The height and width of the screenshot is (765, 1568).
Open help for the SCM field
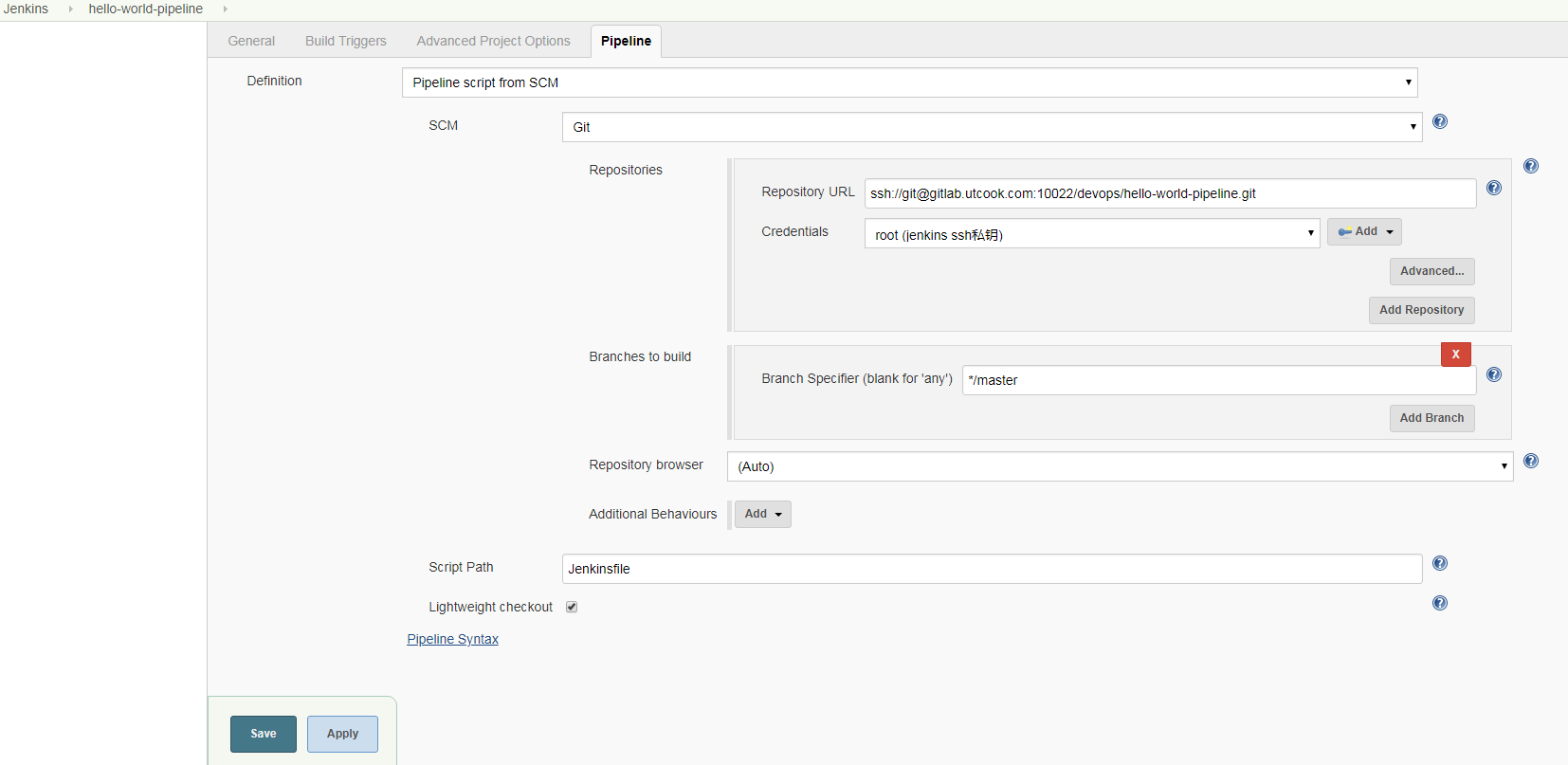(1439, 121)
